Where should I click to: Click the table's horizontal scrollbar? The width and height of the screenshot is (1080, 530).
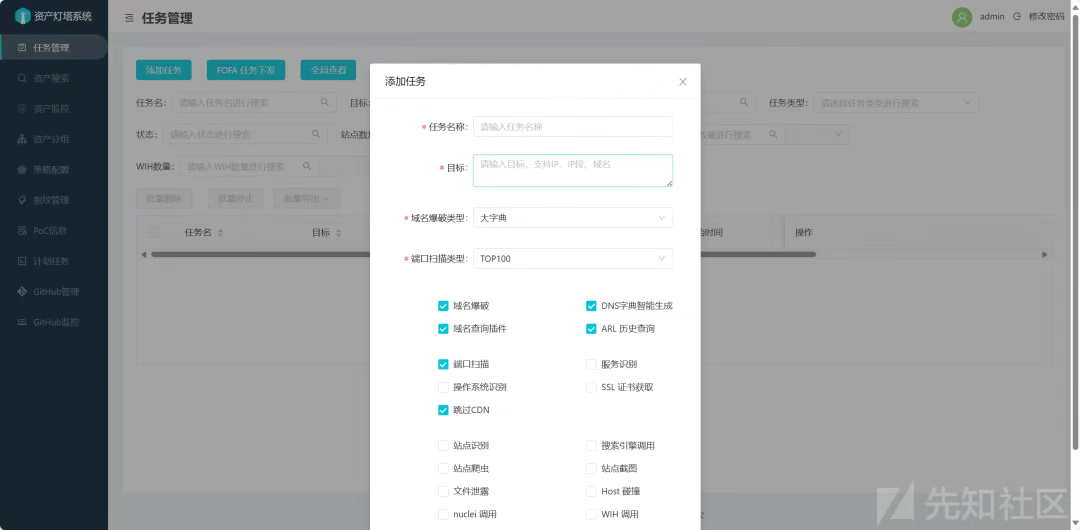[x=484, y=254]
